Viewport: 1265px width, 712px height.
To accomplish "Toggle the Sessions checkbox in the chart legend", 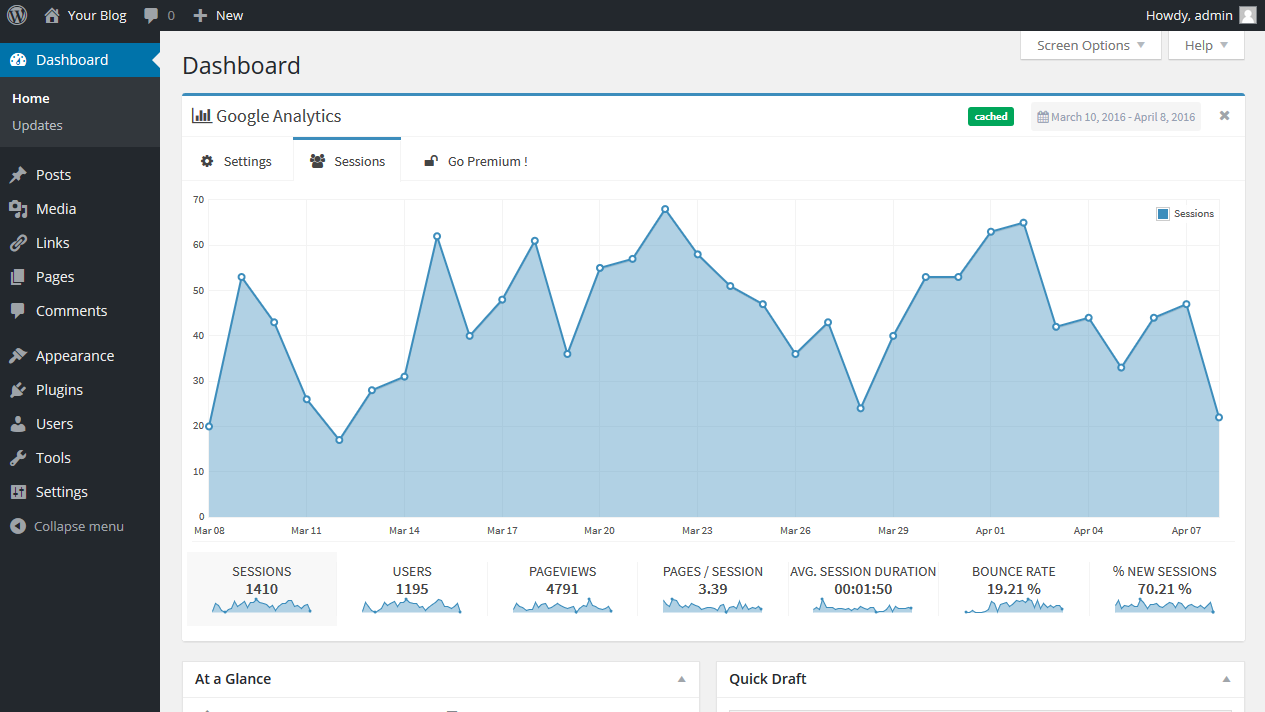I will (x=1161, y=213).
